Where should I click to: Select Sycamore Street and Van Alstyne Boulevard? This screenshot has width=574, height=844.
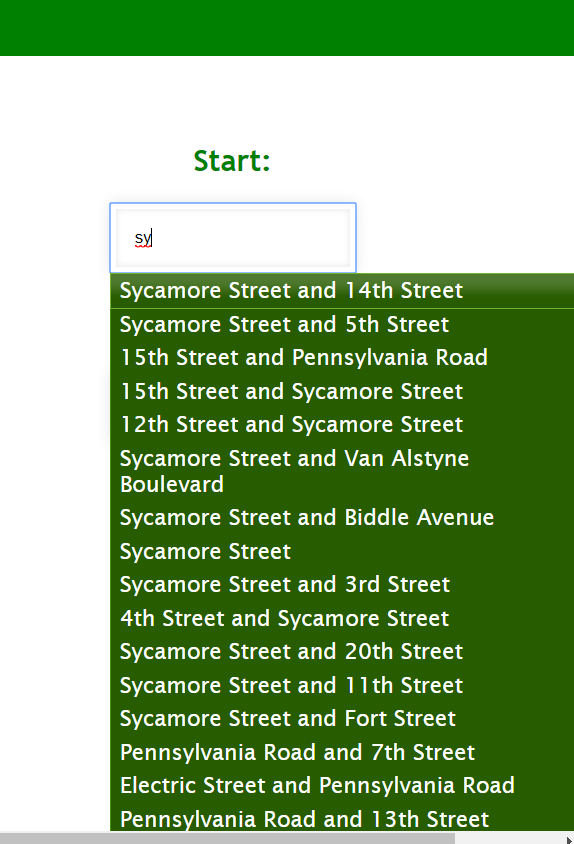[342, 472]
